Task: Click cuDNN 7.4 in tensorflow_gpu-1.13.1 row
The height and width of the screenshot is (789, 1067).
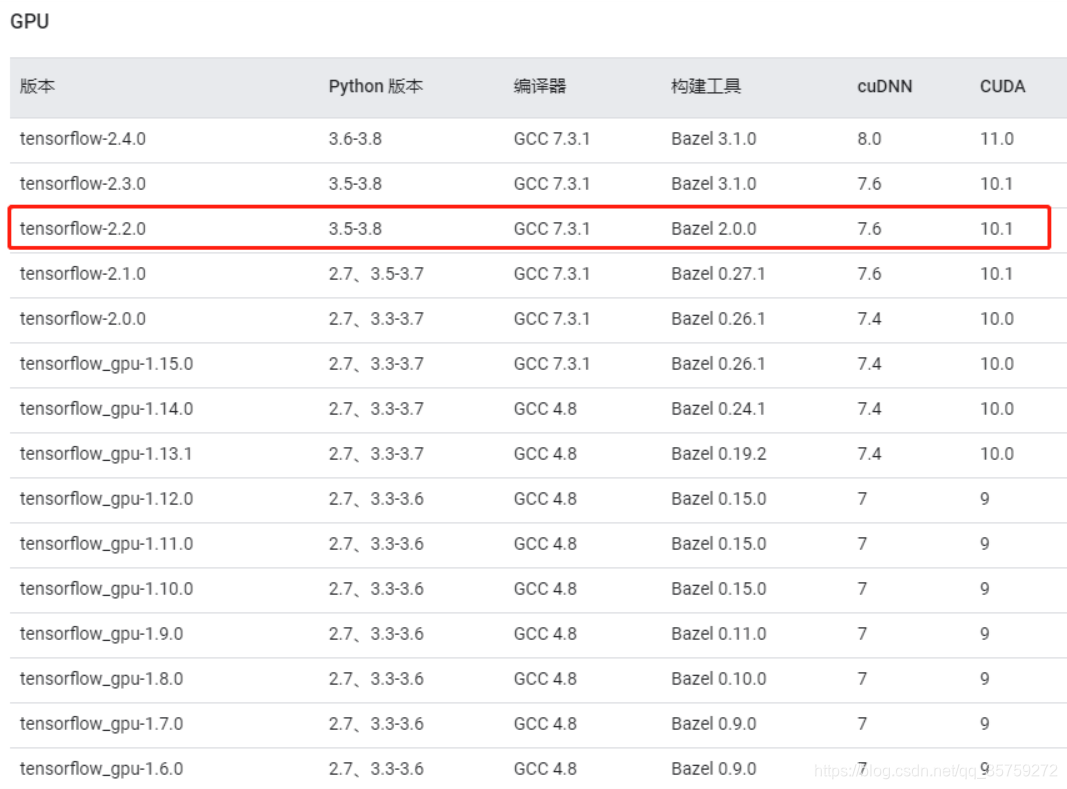Action: 869,454
